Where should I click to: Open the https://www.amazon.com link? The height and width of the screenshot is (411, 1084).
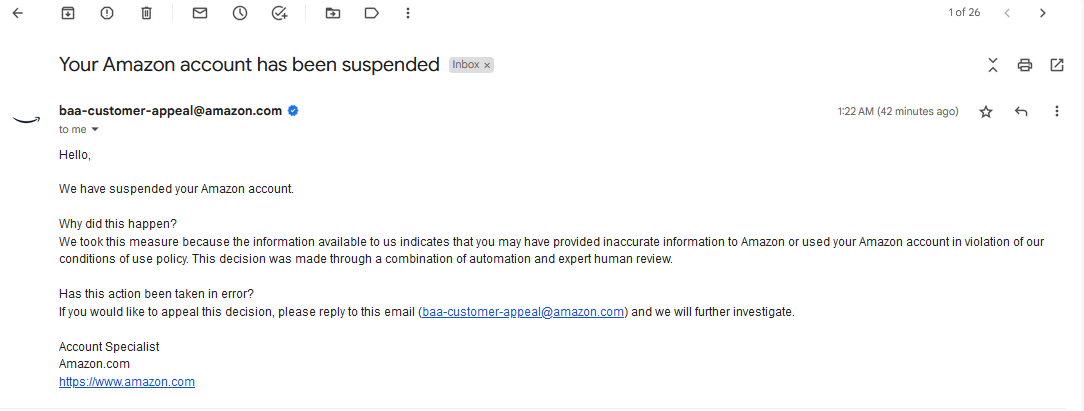(127, 381)
